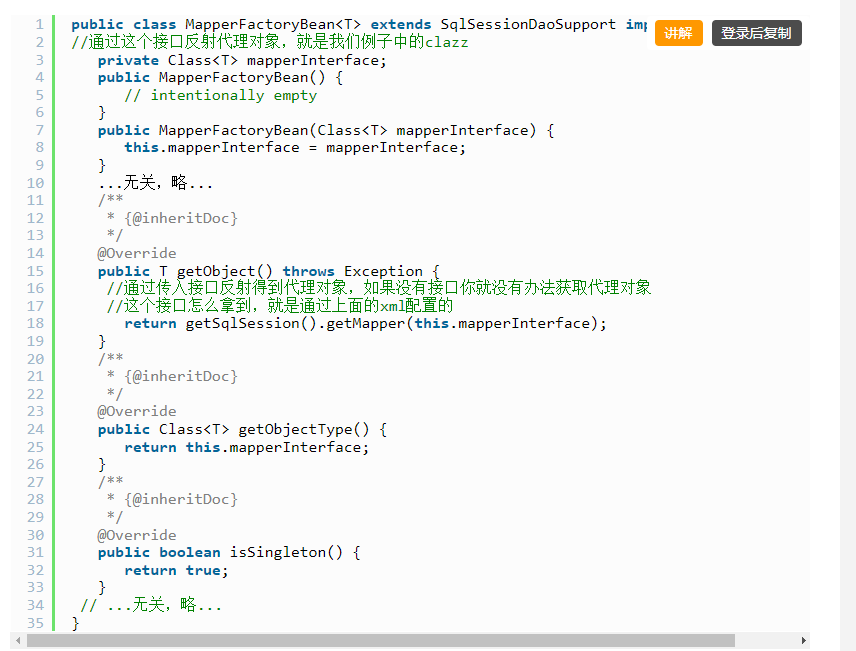Click line number 15 in the gutter
Viewport: 856px width, 651px height.
tap(35, 271)
